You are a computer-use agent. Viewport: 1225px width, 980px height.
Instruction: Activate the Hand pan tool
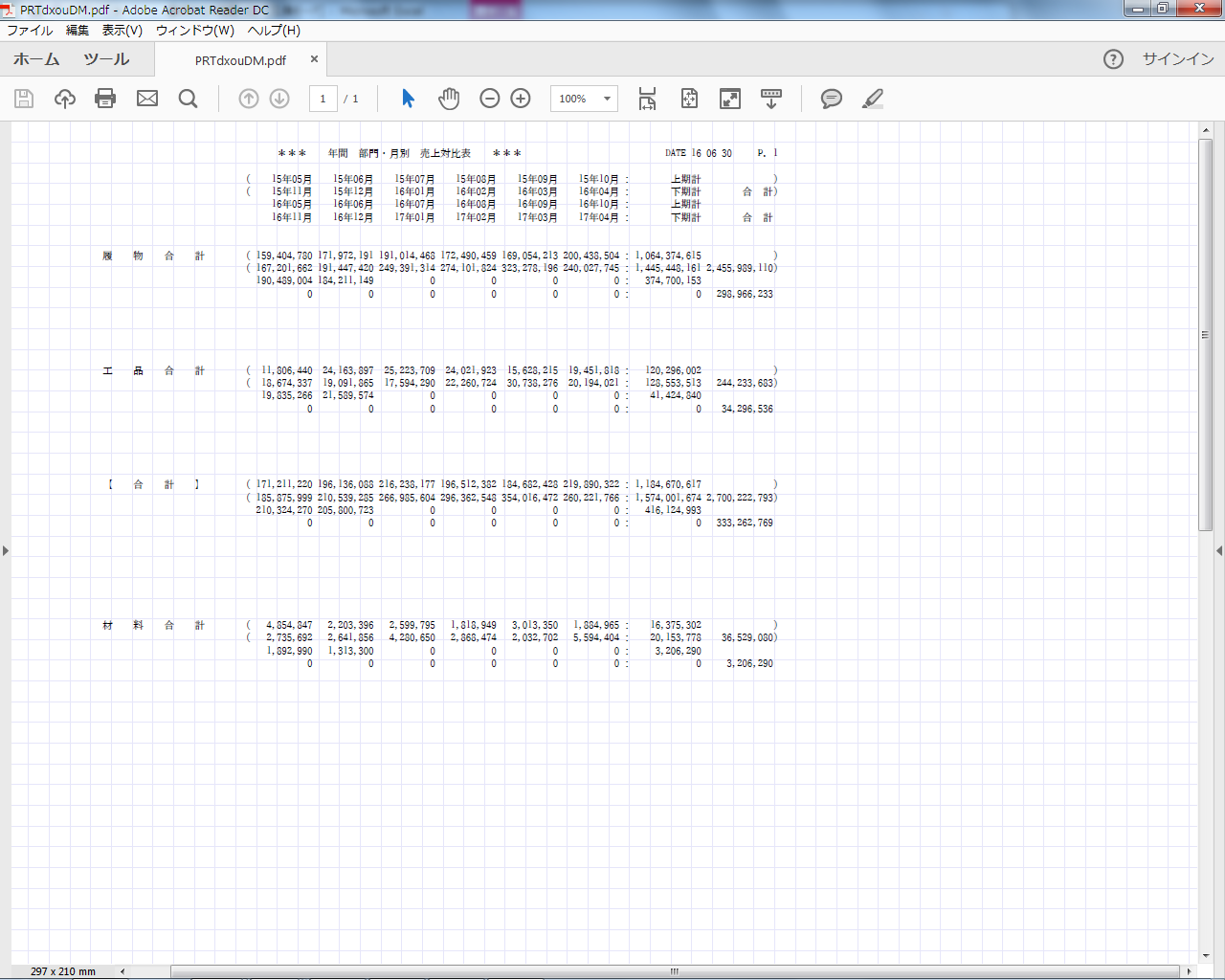[449, 99]
